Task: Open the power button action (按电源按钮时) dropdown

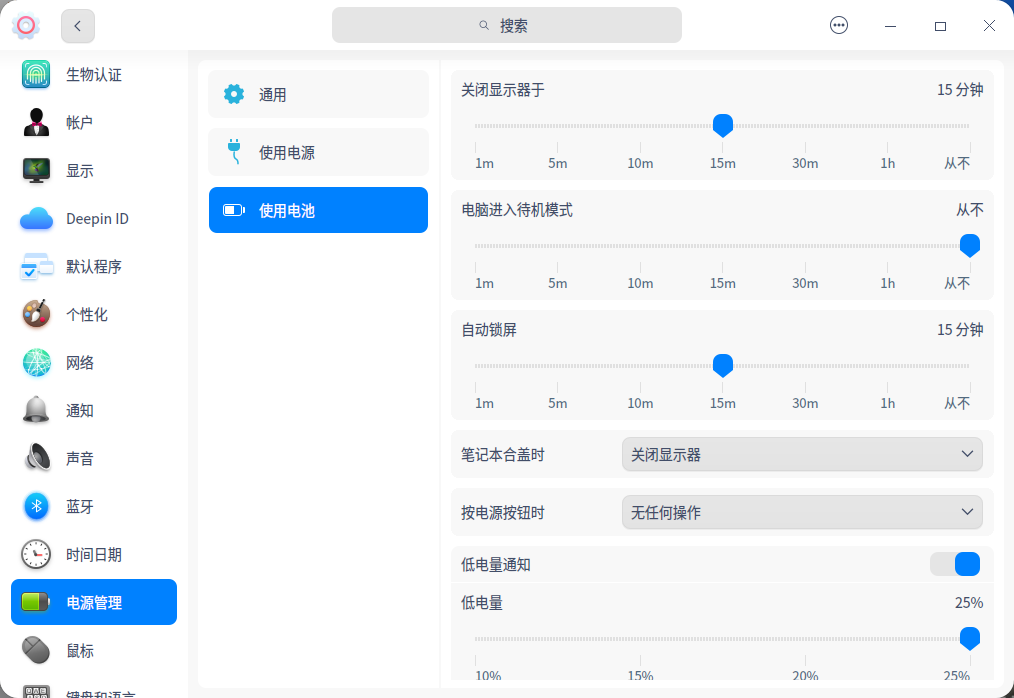Action: 801,513
